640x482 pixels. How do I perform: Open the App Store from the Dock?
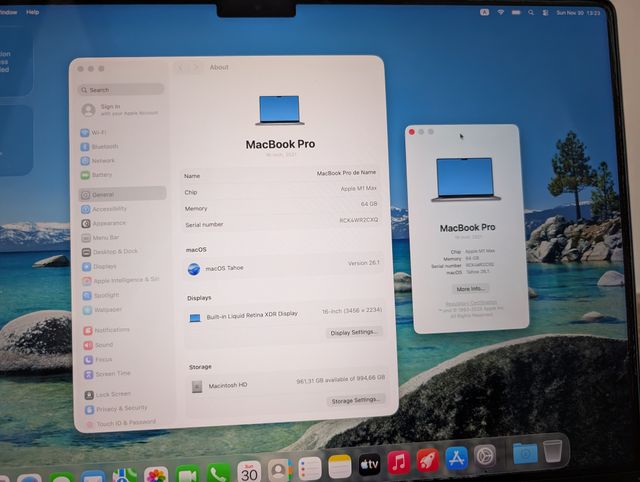[456, 458]
